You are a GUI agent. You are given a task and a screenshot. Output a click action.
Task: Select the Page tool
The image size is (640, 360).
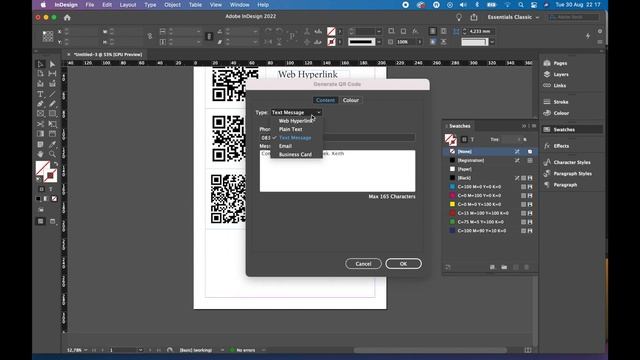coord(40,73)
